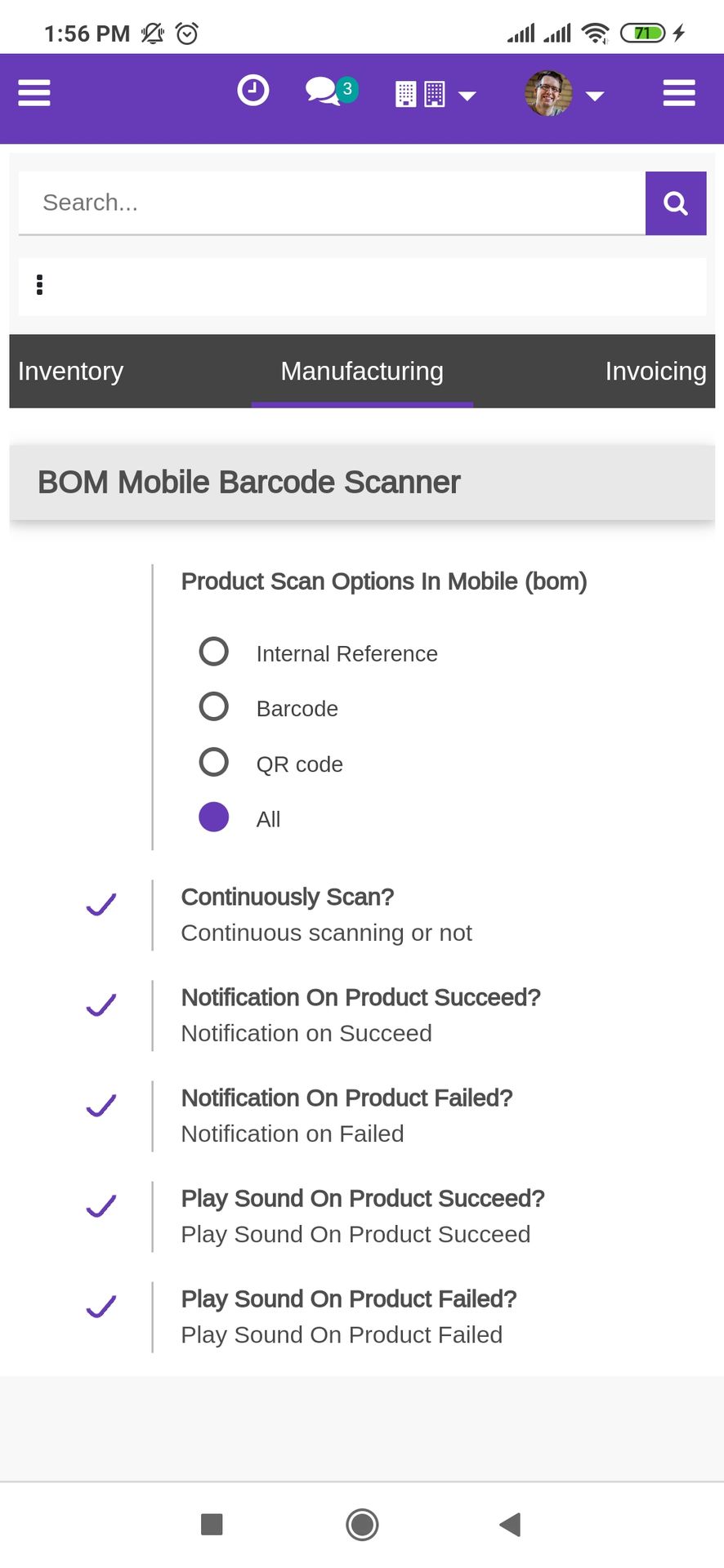Click the user profile avatar photo
Screen dimensions: 724x1568
(x=548, y=93)
